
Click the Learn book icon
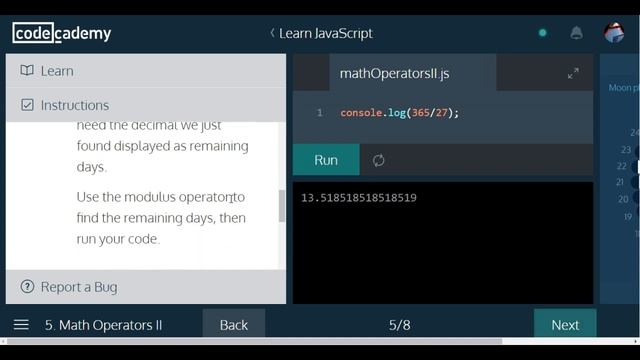click(27, 70)
